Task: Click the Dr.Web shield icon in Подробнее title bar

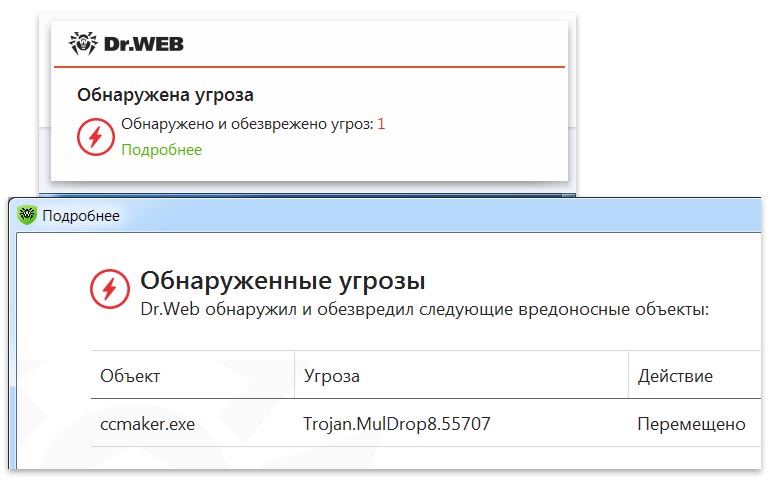Action: (27, 215)
